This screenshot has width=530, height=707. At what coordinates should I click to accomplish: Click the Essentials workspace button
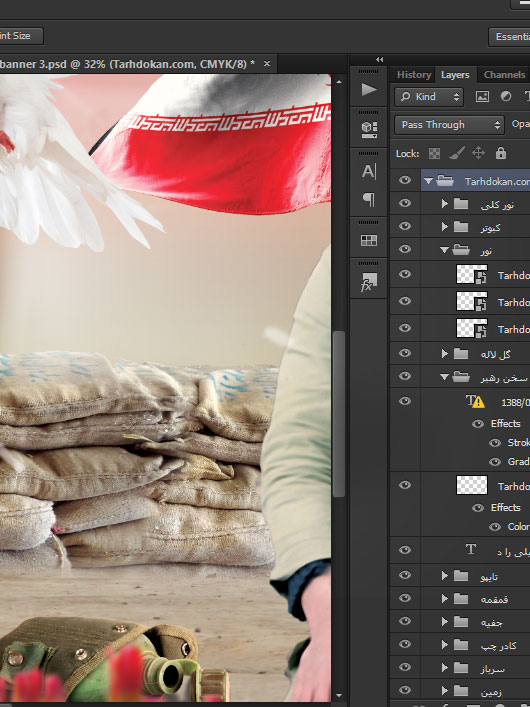pyautogui.click(x=510, y=37)
